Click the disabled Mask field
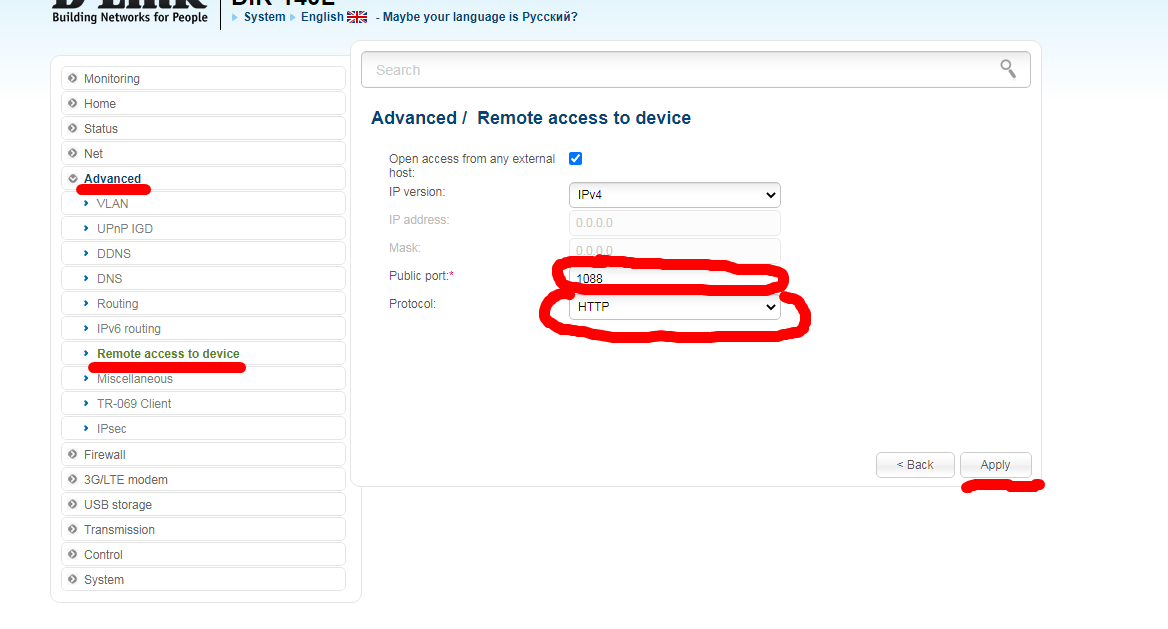This screenshot has height=629, width=1168. (674, 250)
